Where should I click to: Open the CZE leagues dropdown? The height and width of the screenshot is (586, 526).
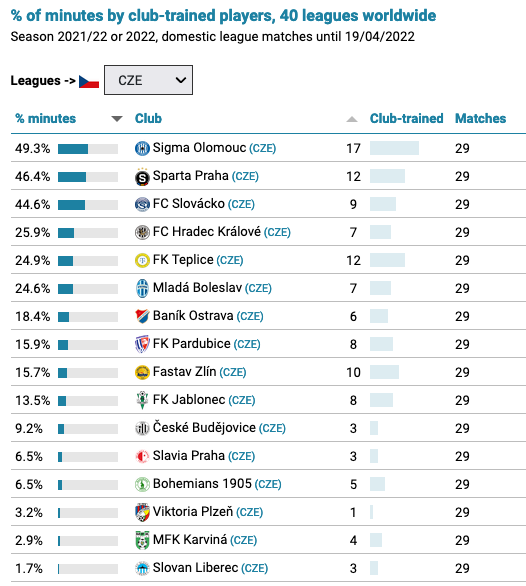(x=148, y=80)
